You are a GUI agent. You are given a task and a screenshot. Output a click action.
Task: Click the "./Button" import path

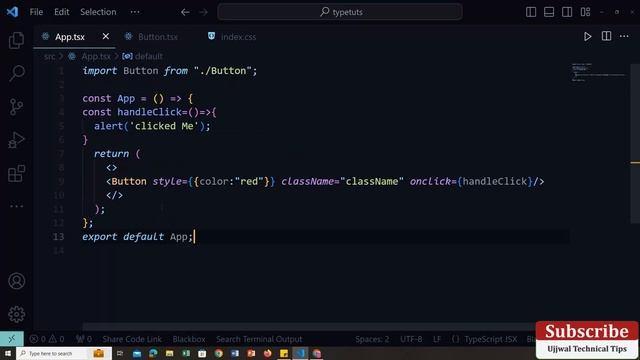coord(222,71)
